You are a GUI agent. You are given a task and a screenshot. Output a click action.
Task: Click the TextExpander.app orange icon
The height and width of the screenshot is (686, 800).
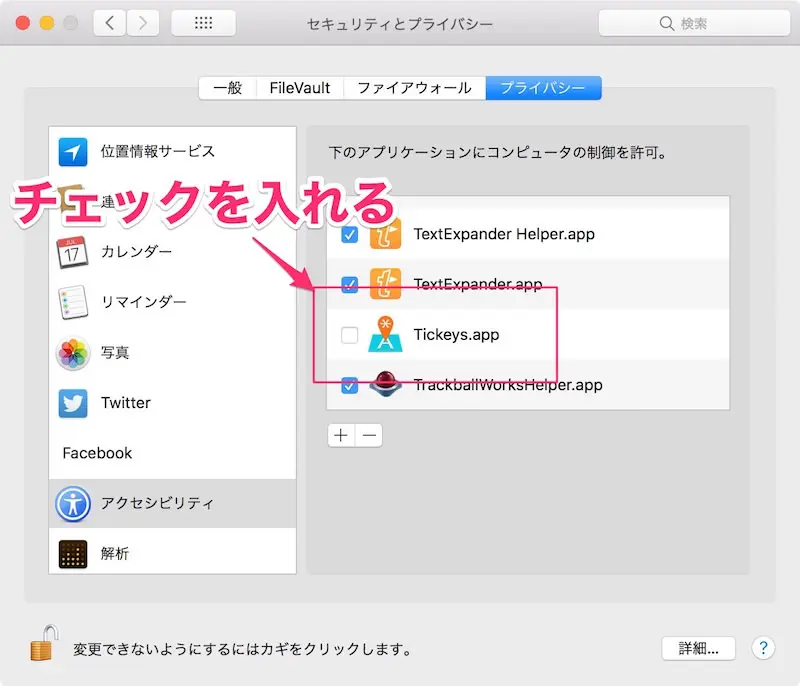pyautogui.click(x=385, y=284)
